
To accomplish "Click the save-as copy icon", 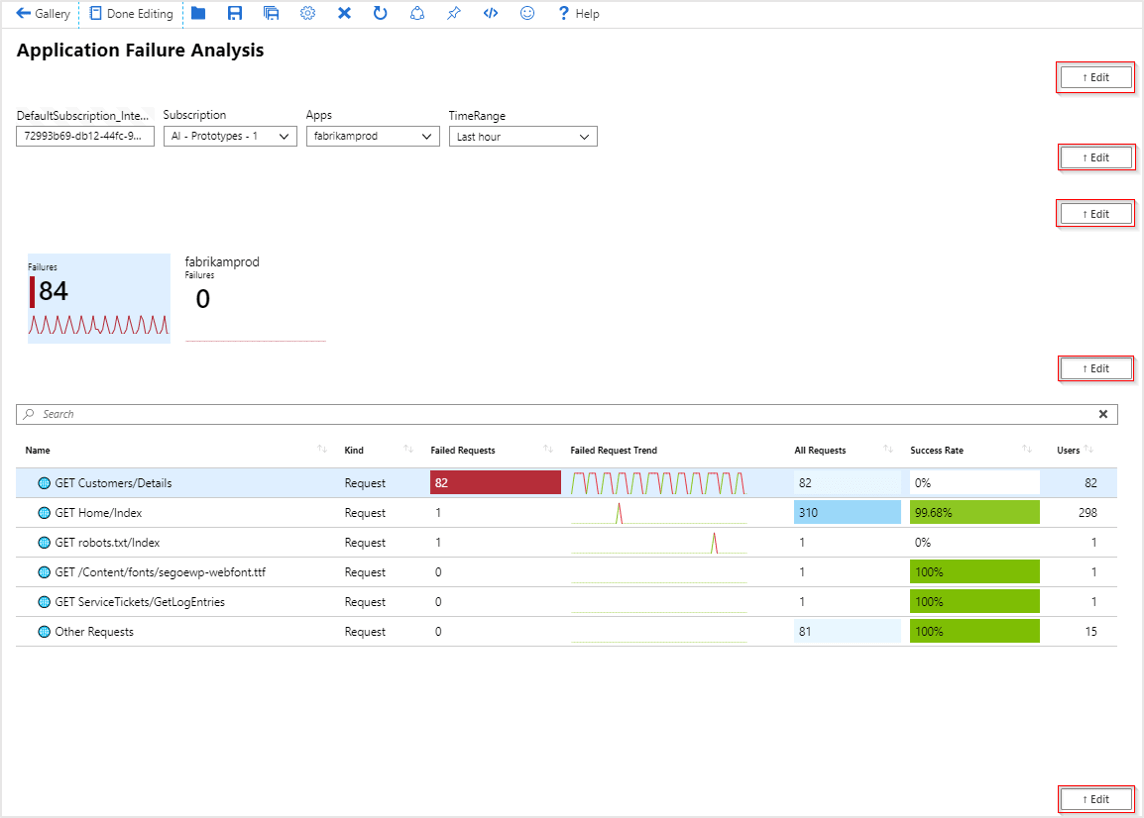I will (271, 13).
